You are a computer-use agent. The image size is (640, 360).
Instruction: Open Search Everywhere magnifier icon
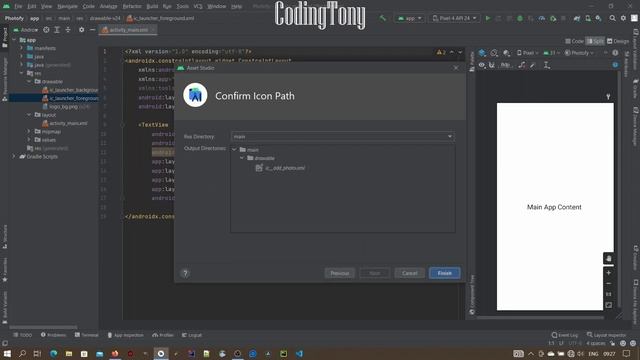613,18
